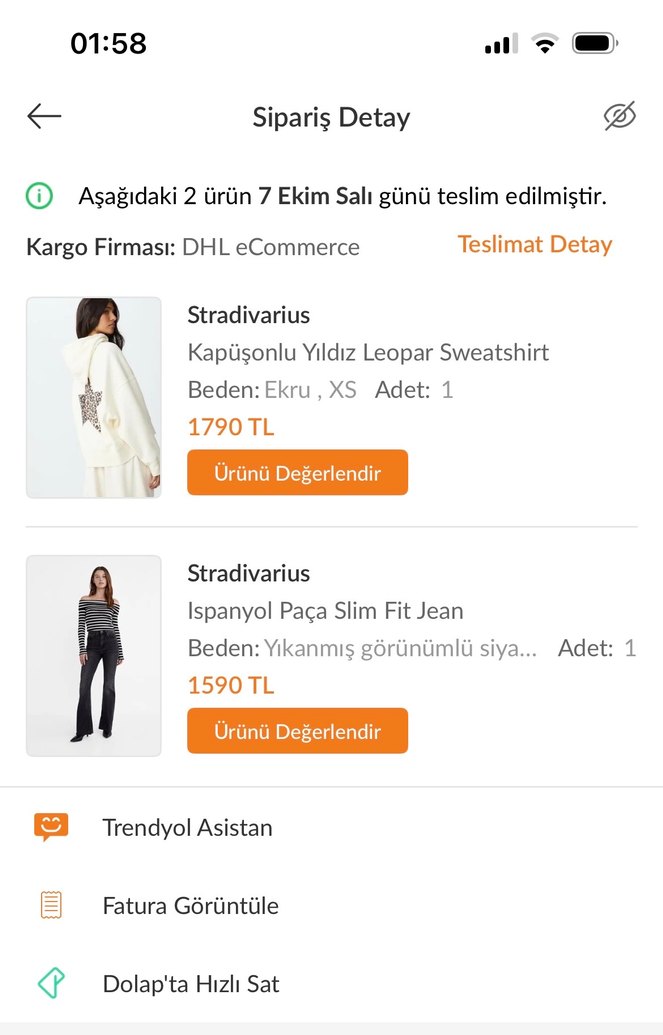663x1035 pixels.
Task: Tap the green delivery info icon
Action: [x=39, y=196]
